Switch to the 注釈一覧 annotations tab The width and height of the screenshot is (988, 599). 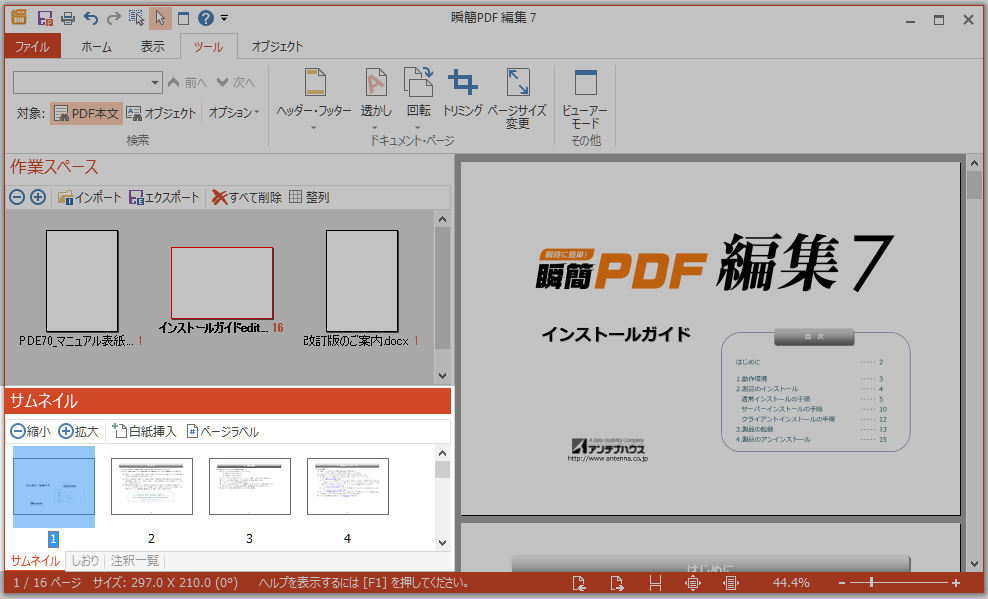coord(135,561)
